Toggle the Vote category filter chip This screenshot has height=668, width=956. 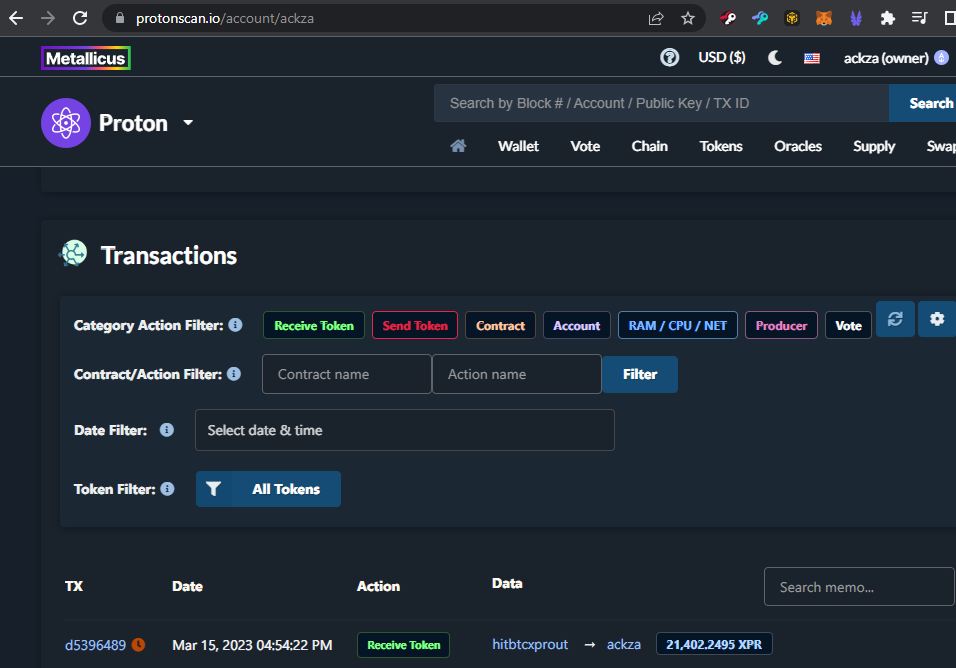(849, 325)
